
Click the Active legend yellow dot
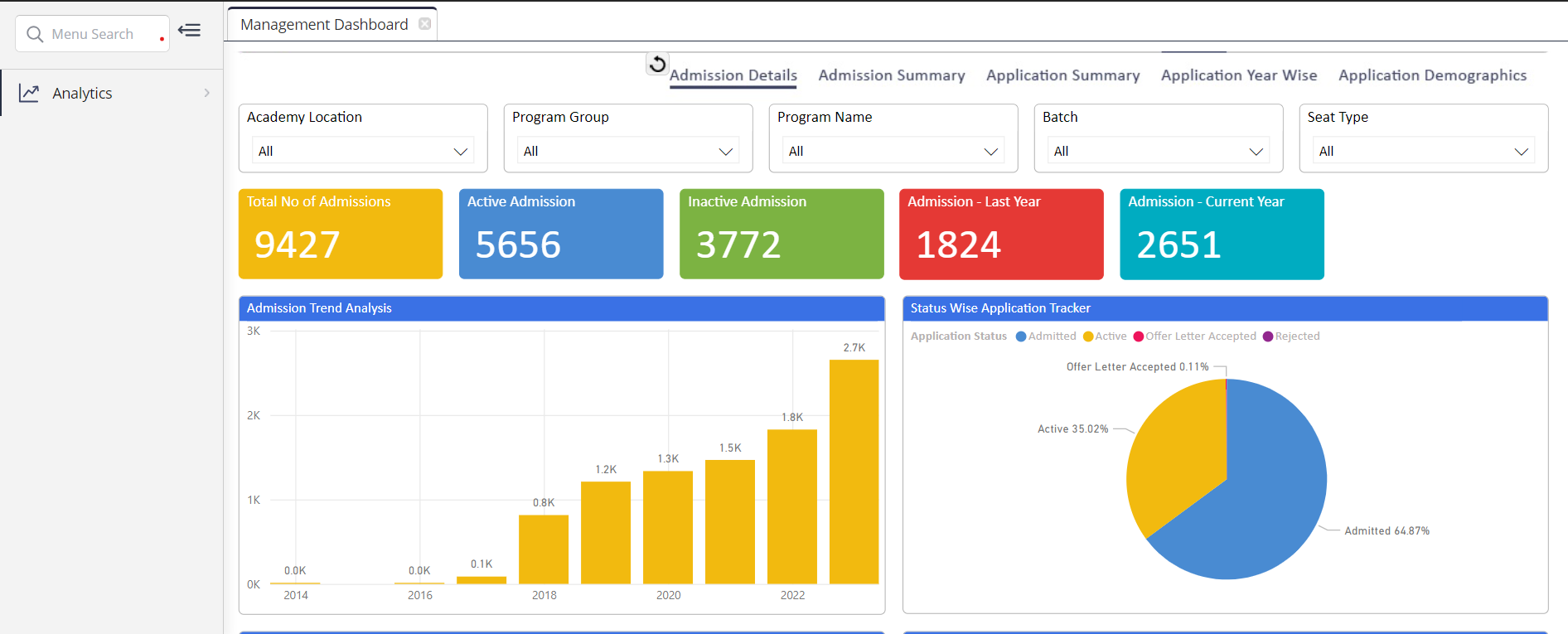[x=1088, y=336]
